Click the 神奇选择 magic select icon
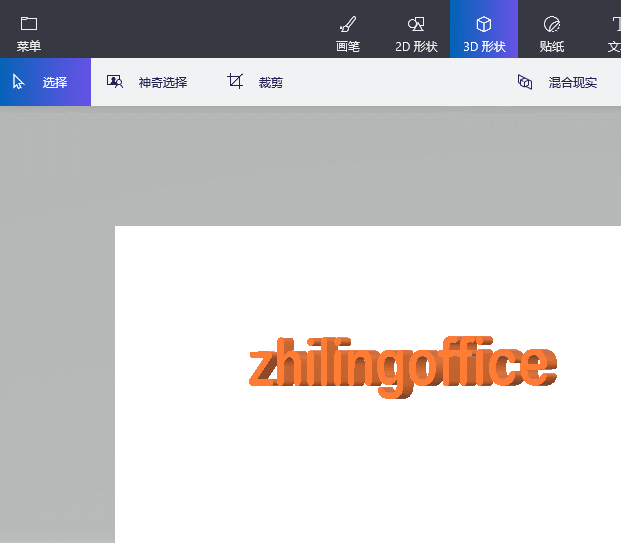This screenshot has width=621, height=543. pyautogui.click(x=115, y=82)
